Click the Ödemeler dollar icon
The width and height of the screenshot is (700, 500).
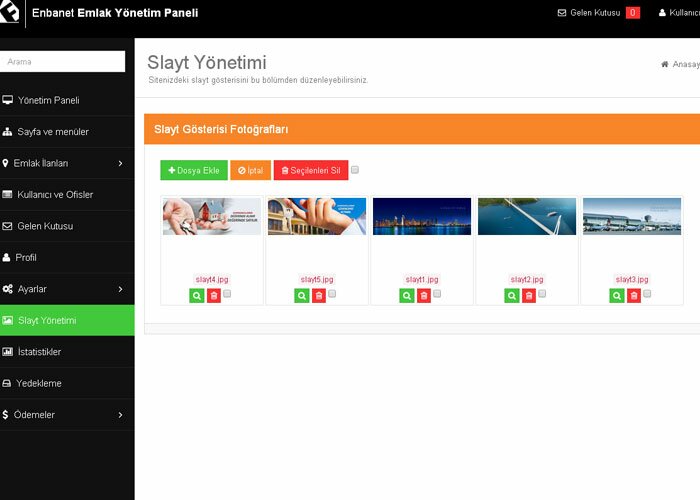coord(5,415)
